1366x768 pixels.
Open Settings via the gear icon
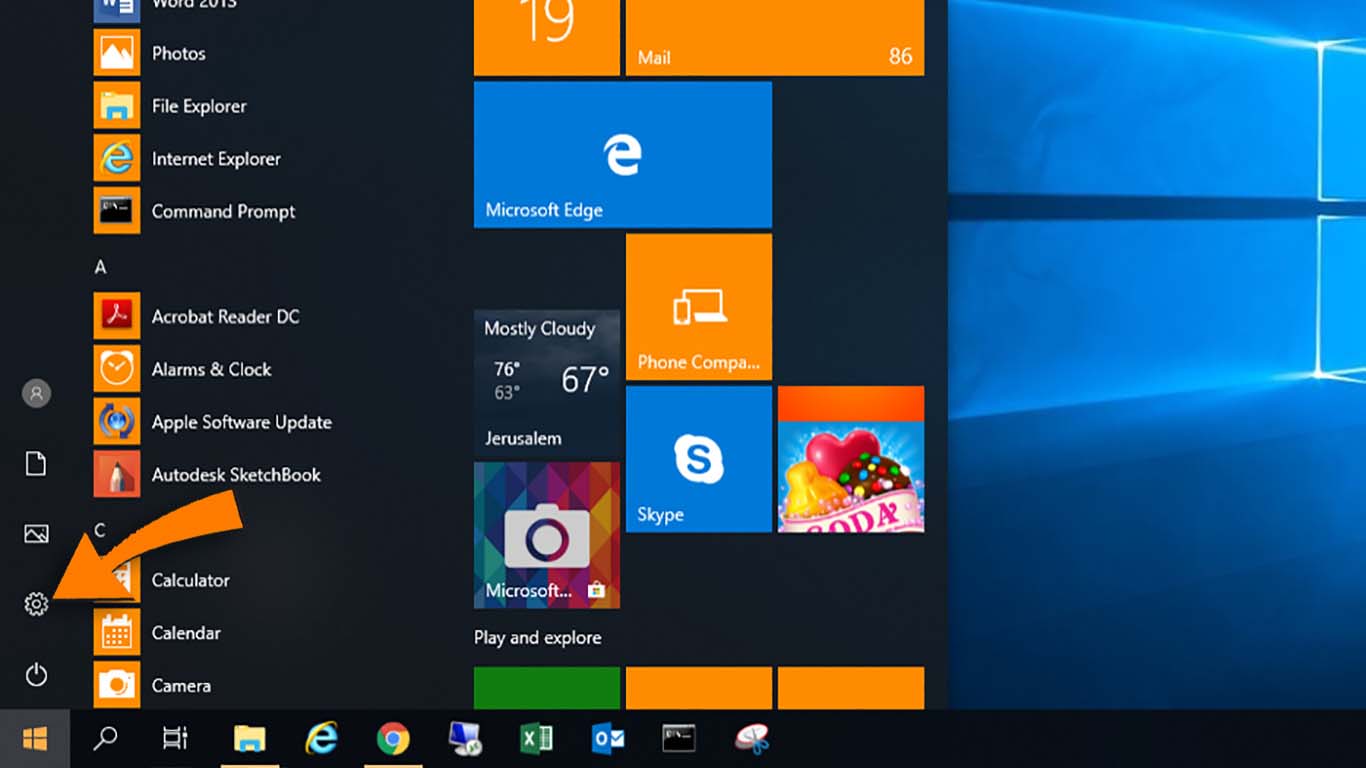coord(36,604)
